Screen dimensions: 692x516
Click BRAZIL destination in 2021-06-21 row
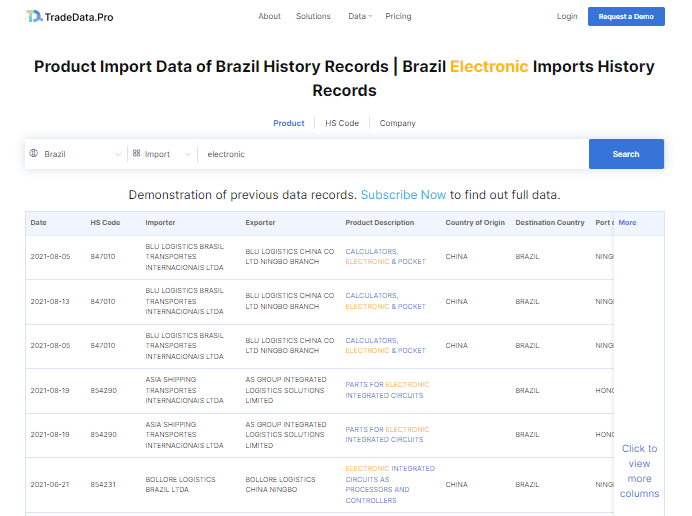tap(527, 485)
